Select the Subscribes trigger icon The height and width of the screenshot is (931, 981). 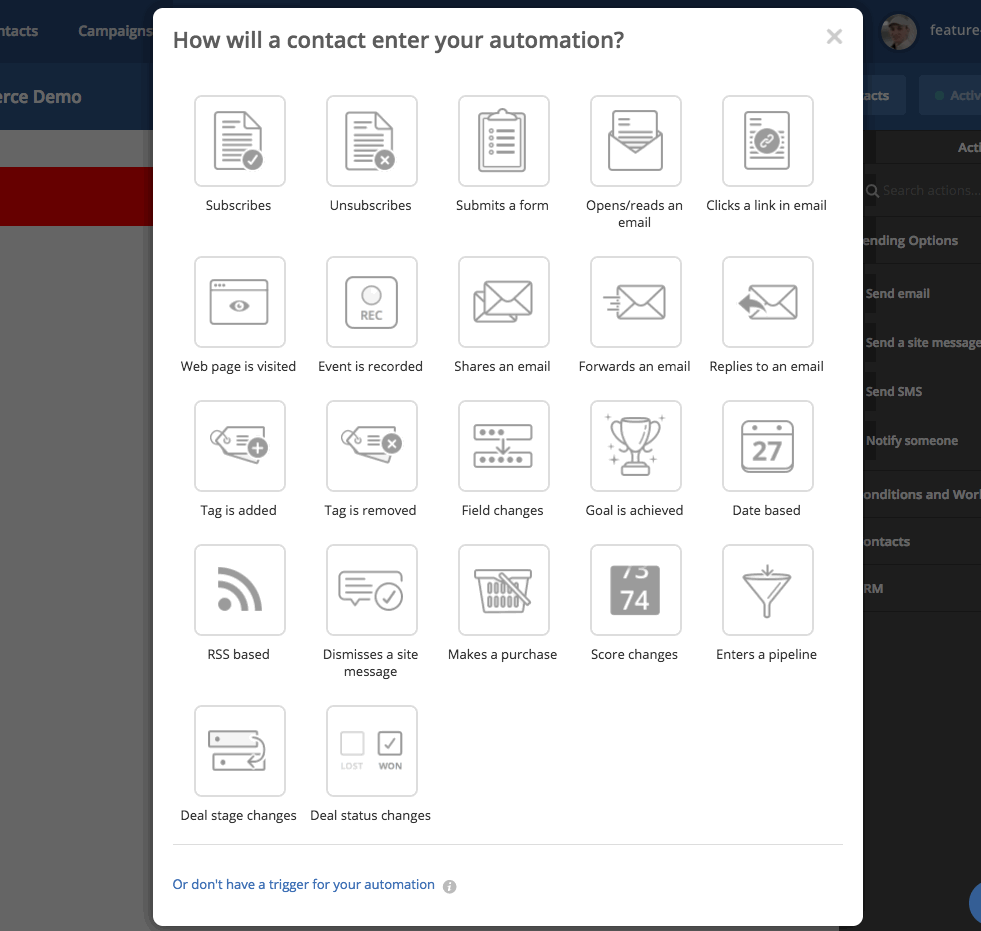[x=239, y=141]
